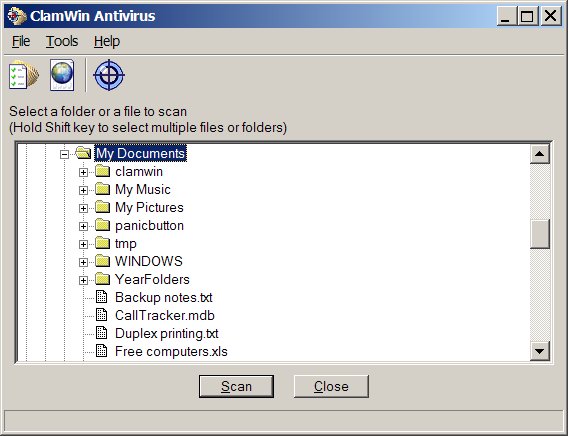The height and width of the screenshot is (436, 568).
Task: Close the window using title bar X
Action: 551,16
